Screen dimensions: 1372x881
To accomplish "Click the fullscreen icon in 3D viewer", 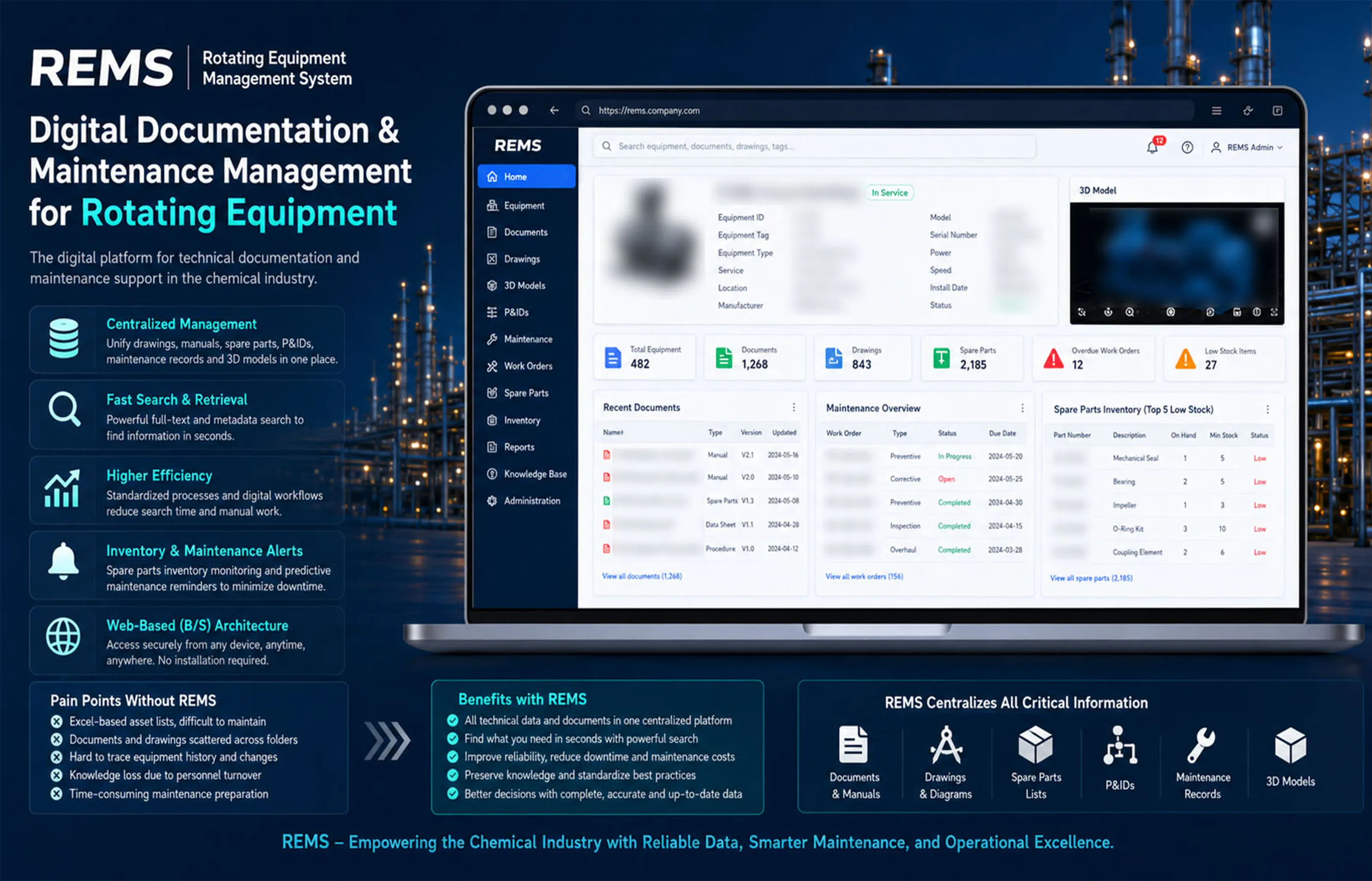I will pyautogui.click(x=1274, y=312).
